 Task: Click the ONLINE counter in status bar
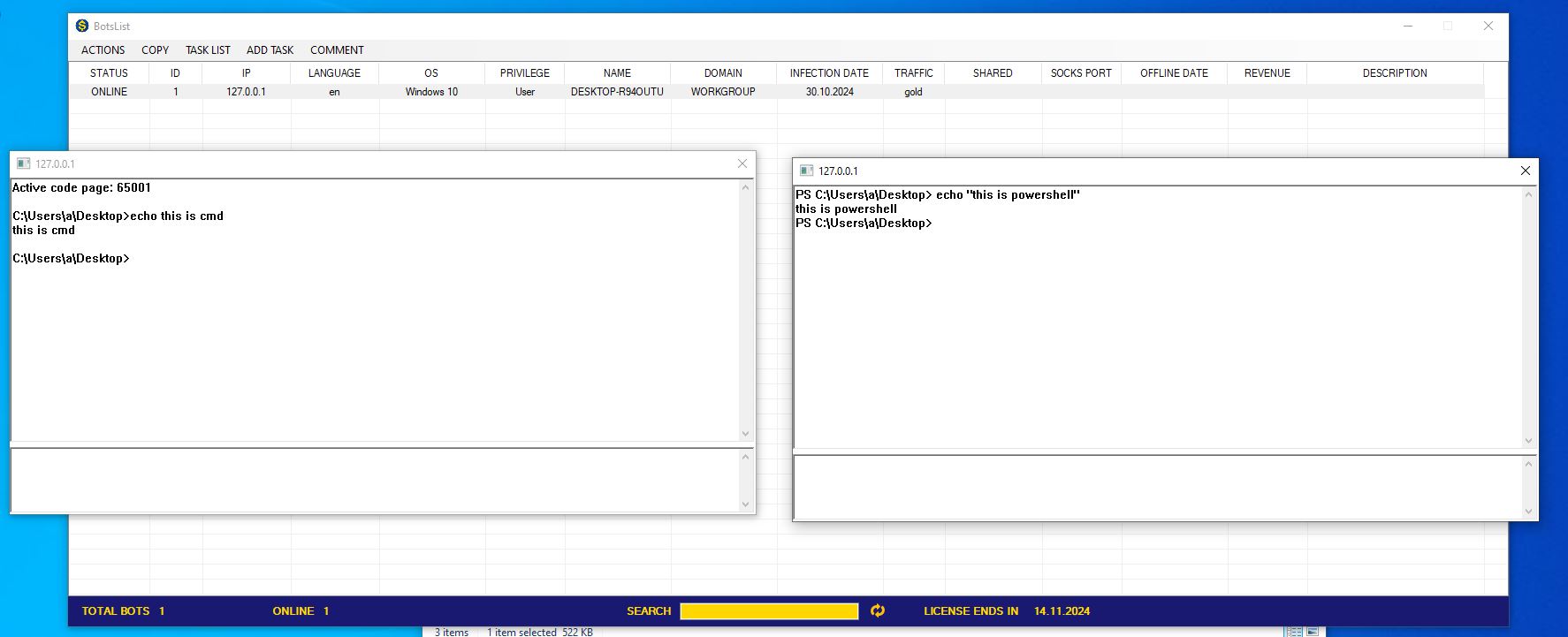[301, 610]
